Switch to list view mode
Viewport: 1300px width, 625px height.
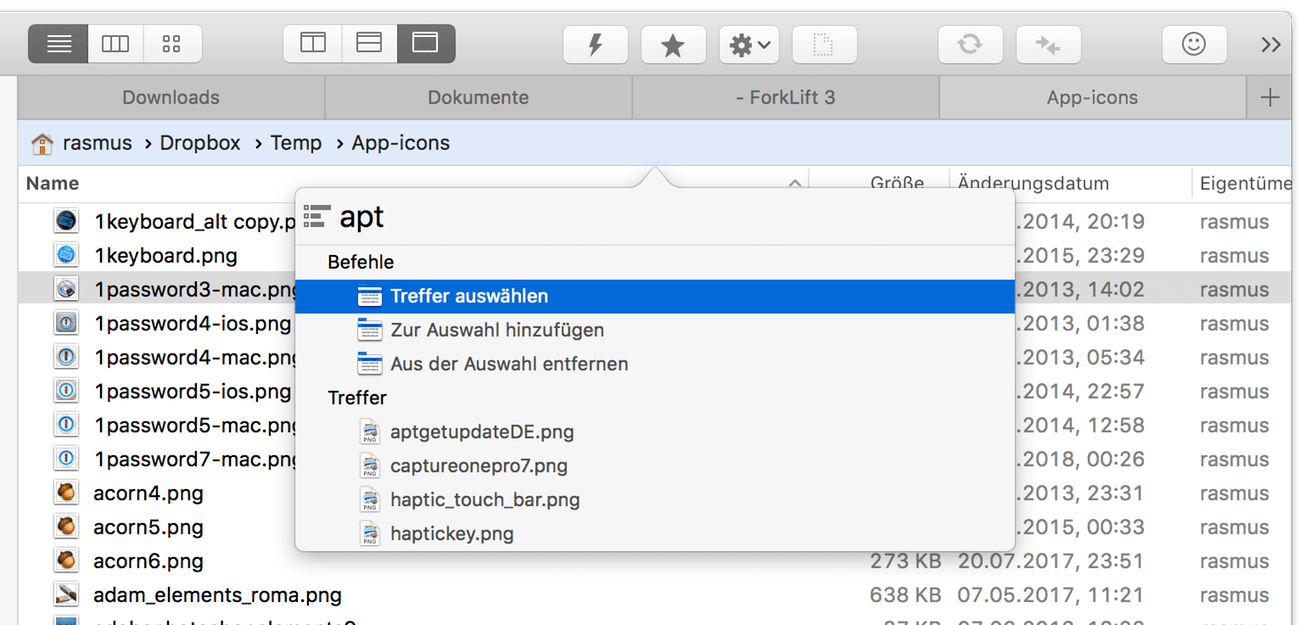pyautogui.click(x=58, y=44)
